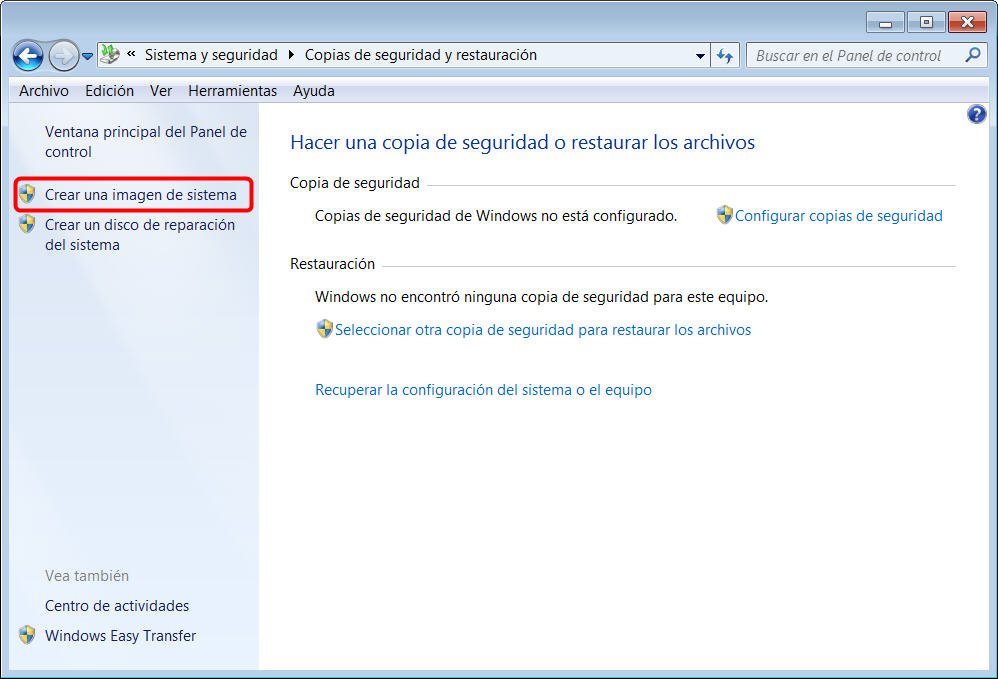Viewport: 998px width, 679px height.
Task: Click the Refresh button next to address bar
Action: pyautogui.click(x=725, y=56)
